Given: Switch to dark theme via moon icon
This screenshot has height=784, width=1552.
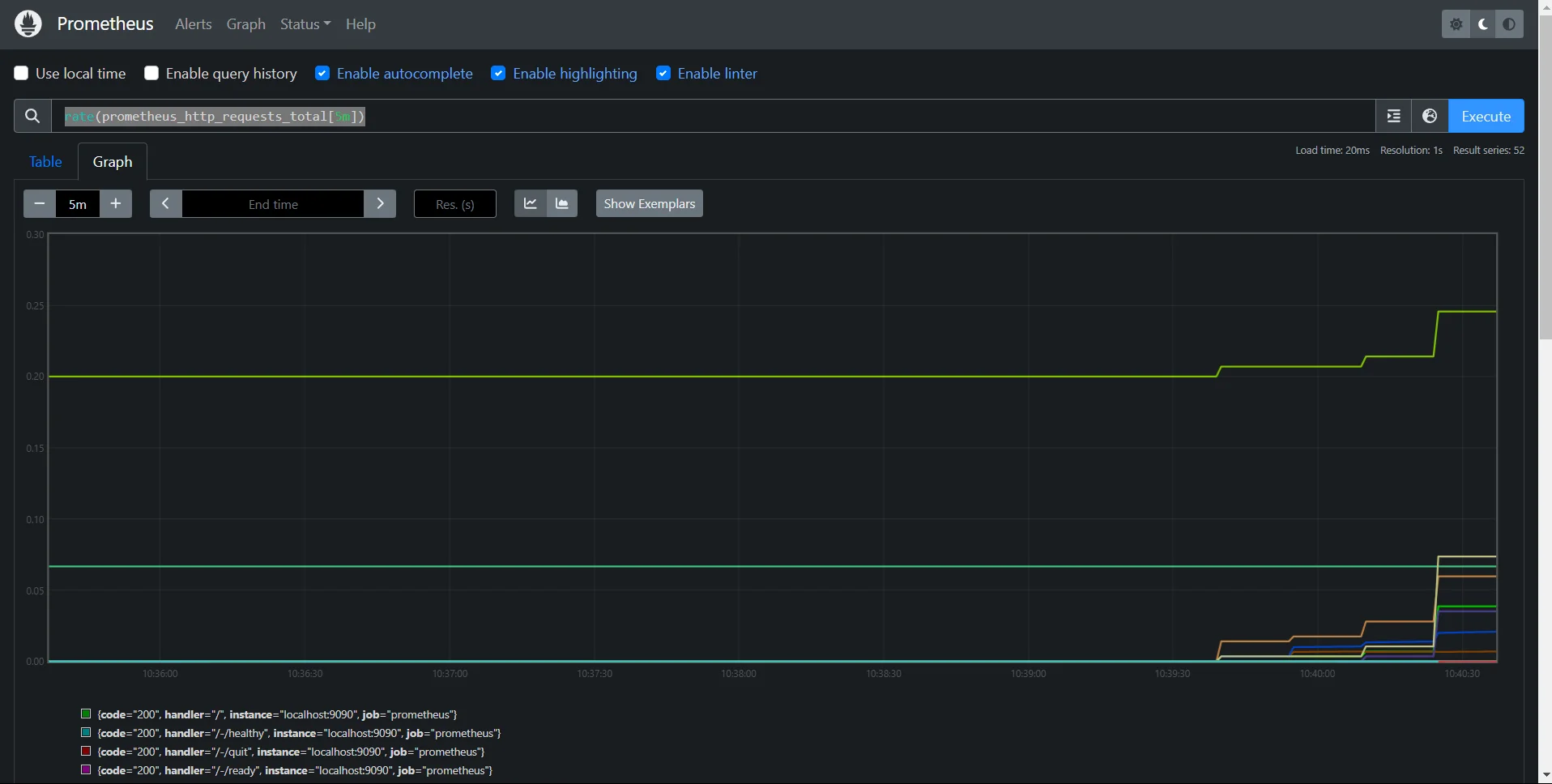Looking at the screenshot, I should point(1482,23).
